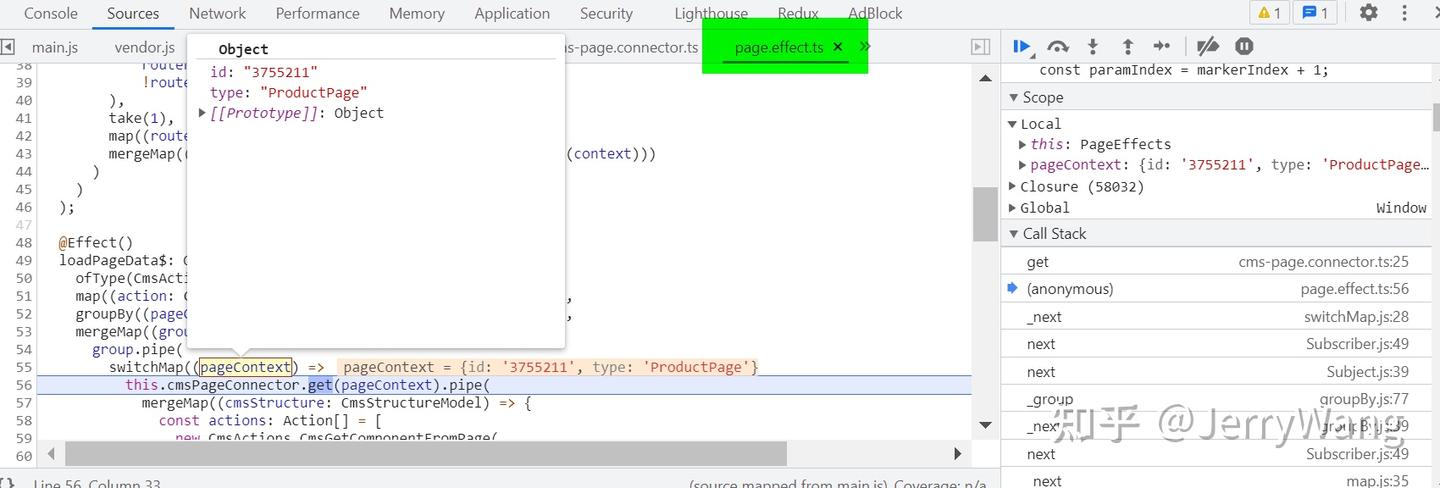Set a breakpoint on line 49
The width and height of the screenshot is (1440, 488).
24,260
